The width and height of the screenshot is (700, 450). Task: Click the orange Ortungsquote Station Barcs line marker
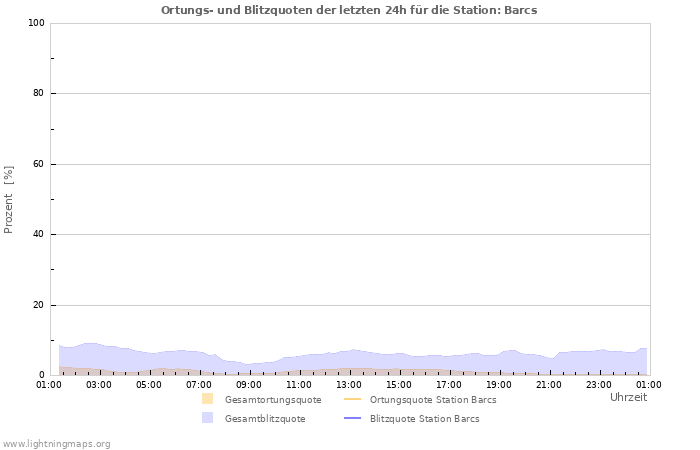click(x=353, y=399)
